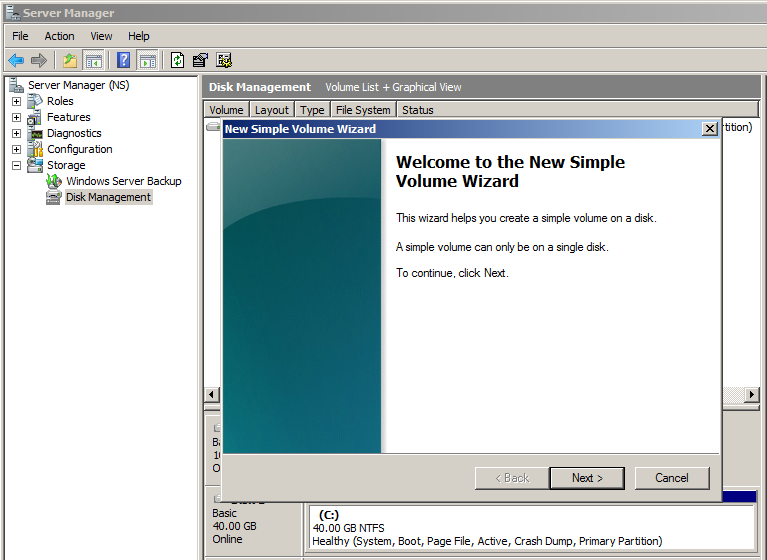Close the New Simple Volume Wizard dialog
The height and width of the screenshot is (560, 767).
(x=709, y=129)
